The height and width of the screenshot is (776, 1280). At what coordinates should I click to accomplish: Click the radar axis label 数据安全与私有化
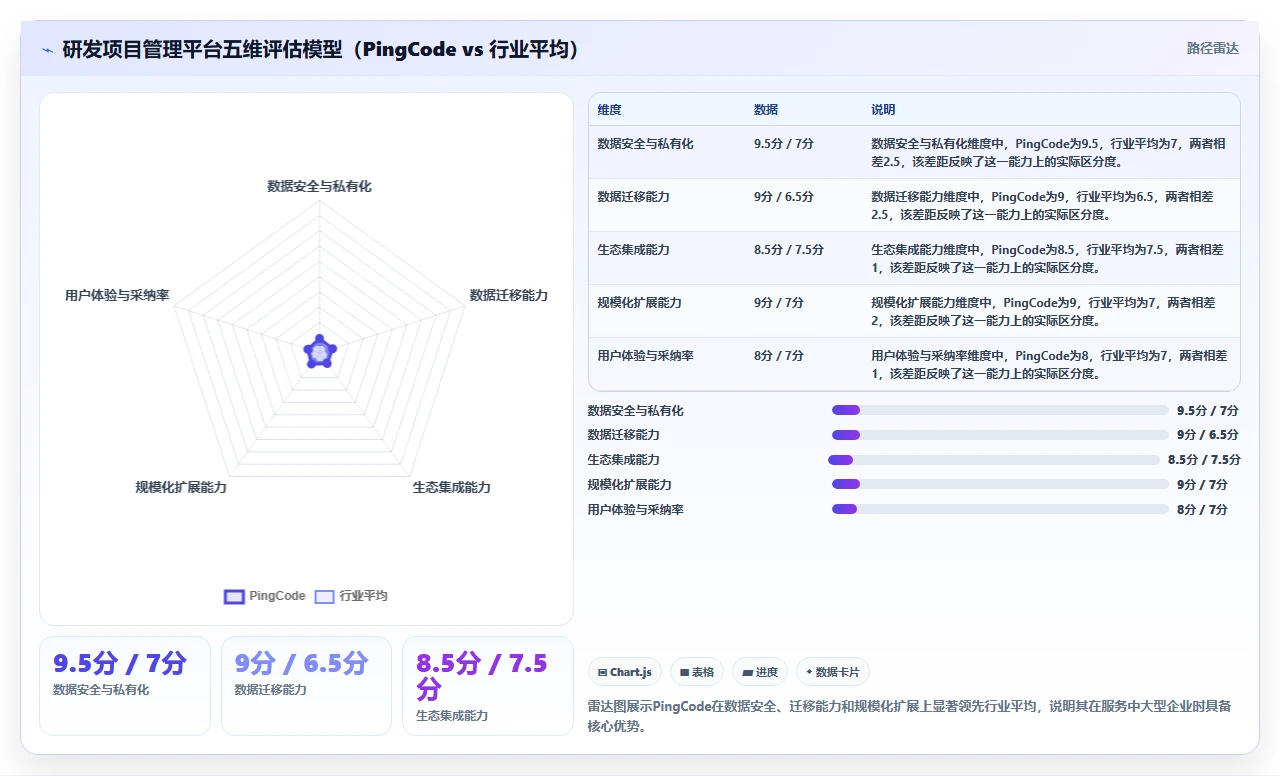pyautogui.click(x=319, y=186)
